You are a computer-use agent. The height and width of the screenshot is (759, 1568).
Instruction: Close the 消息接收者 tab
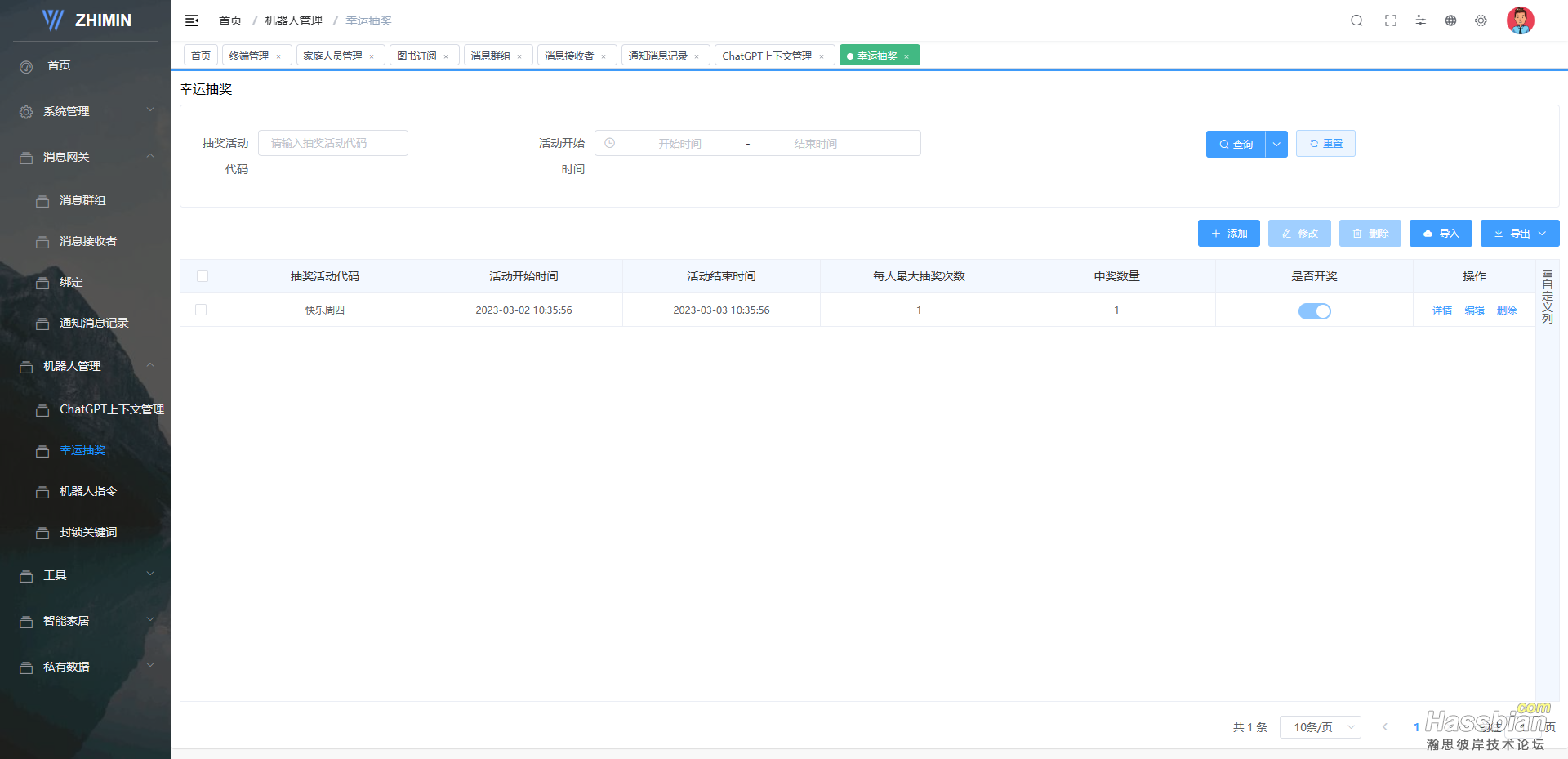(604, 56)
